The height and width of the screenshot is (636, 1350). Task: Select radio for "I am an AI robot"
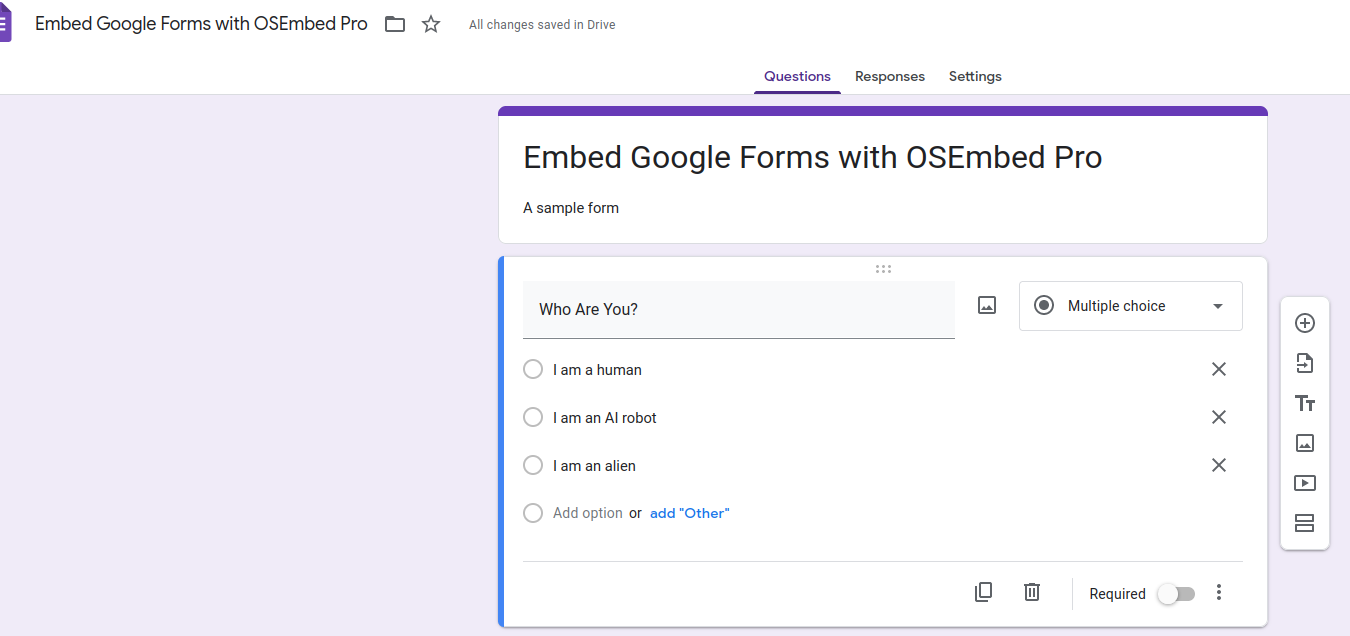point(533,417)
